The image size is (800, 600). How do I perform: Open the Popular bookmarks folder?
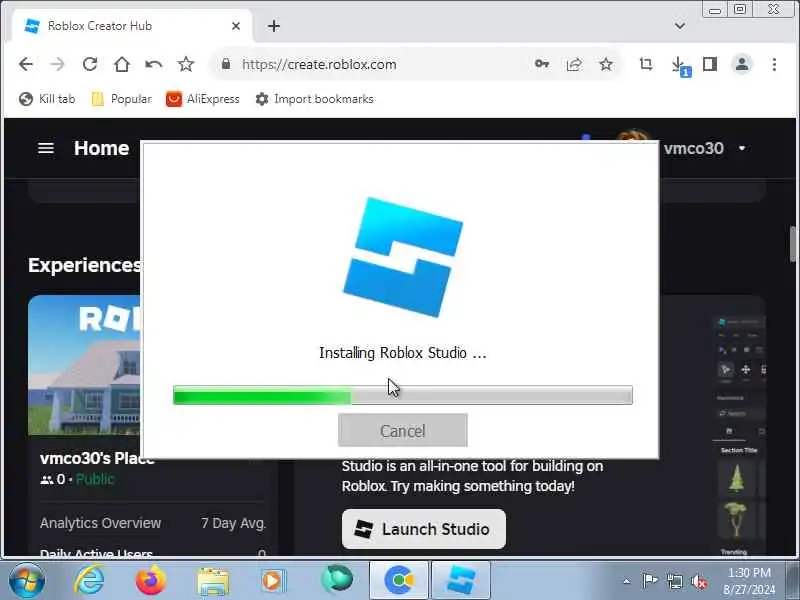(121, 99)
